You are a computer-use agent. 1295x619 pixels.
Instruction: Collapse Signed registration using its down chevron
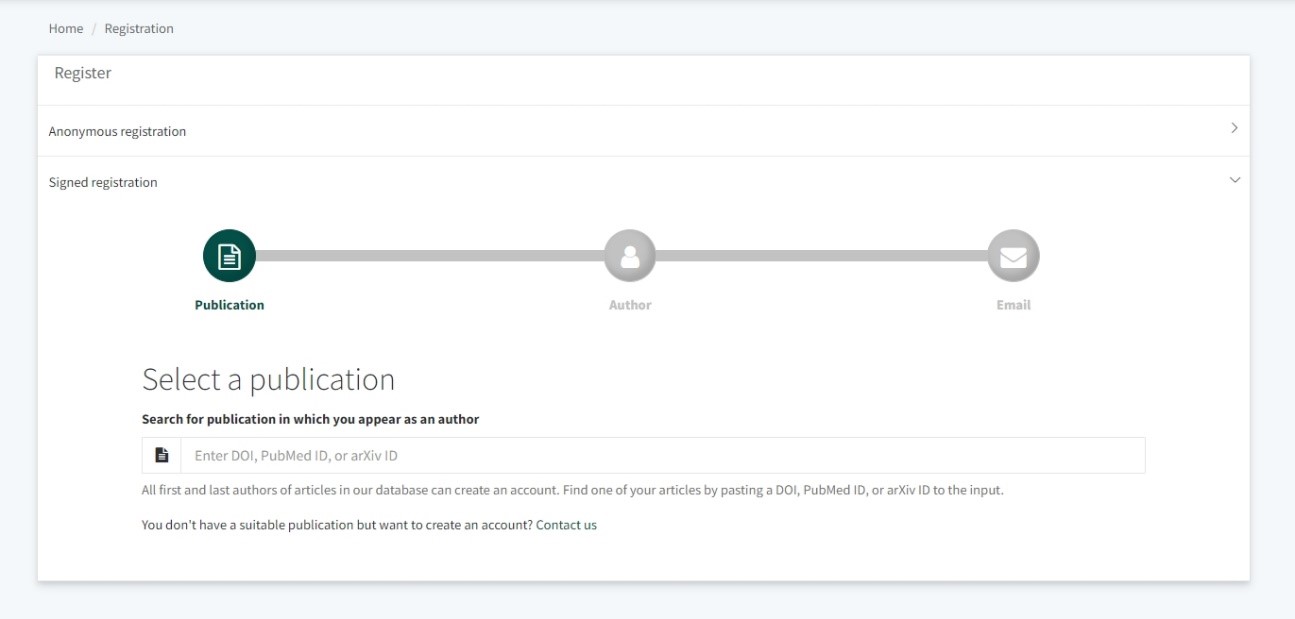point(1234,181)
